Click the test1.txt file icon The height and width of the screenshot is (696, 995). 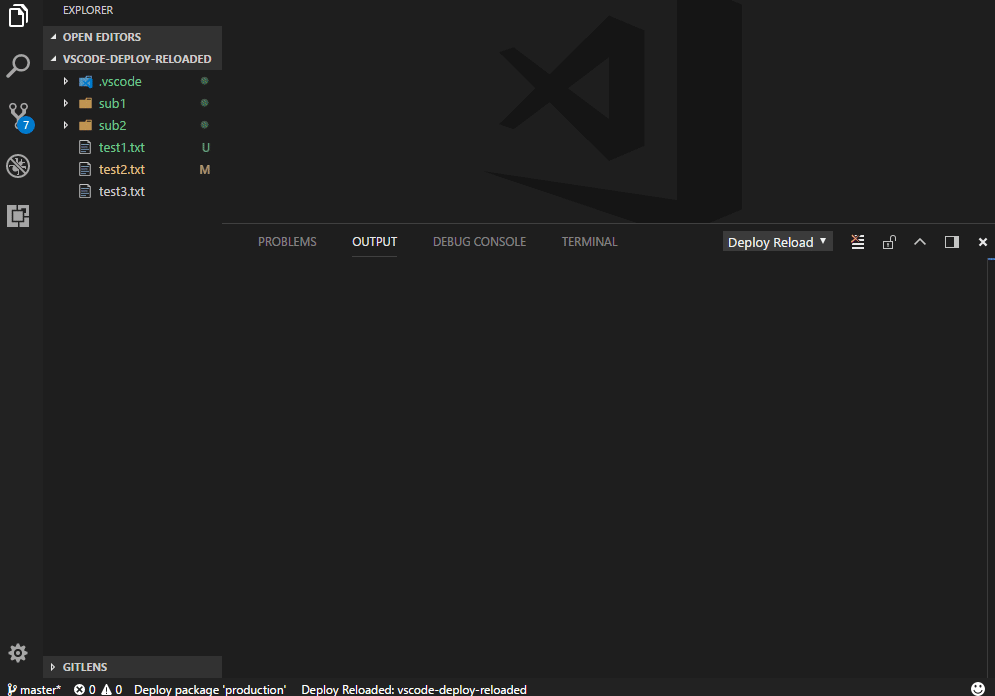(x=85, y=147)
